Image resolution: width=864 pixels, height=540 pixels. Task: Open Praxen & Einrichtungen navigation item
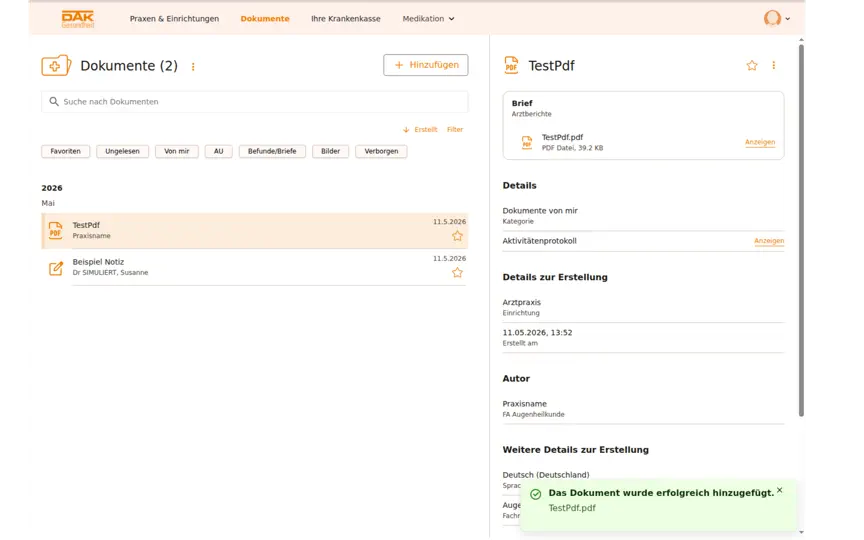(x=174, y=19)
